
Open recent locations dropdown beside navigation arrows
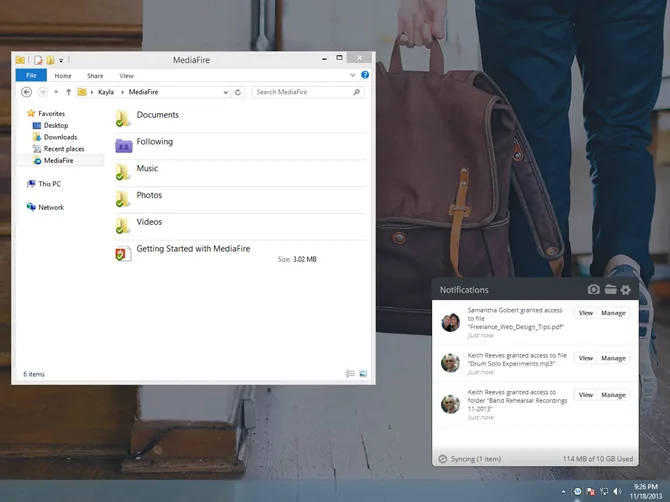55,92
